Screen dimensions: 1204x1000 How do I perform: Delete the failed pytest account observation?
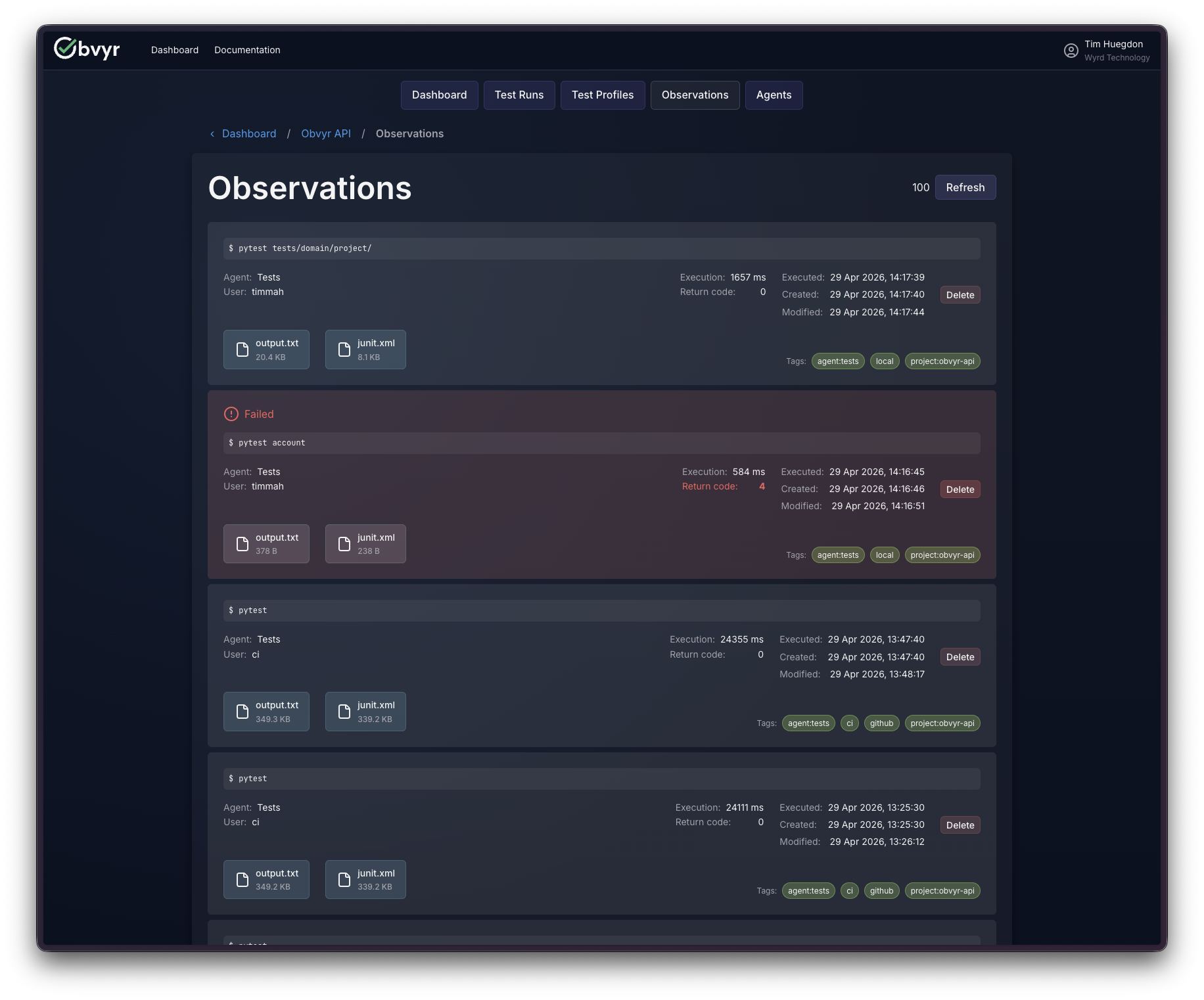coord(960,489)
